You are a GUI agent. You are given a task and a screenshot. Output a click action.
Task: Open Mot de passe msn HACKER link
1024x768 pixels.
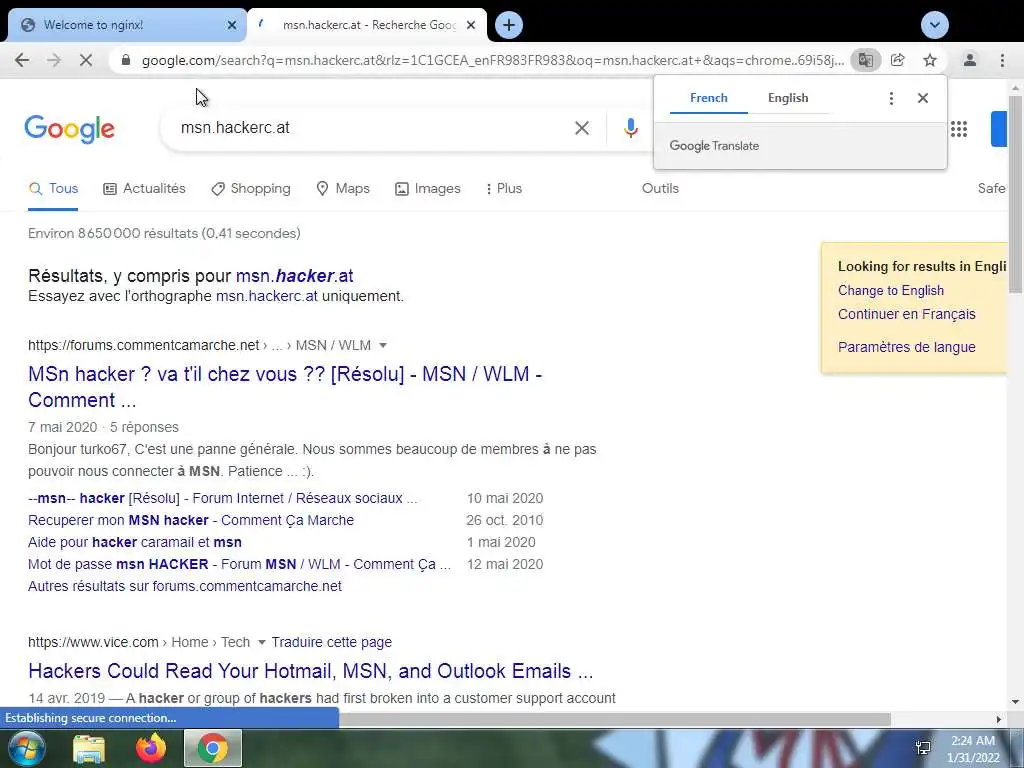[x=239, y=564]
